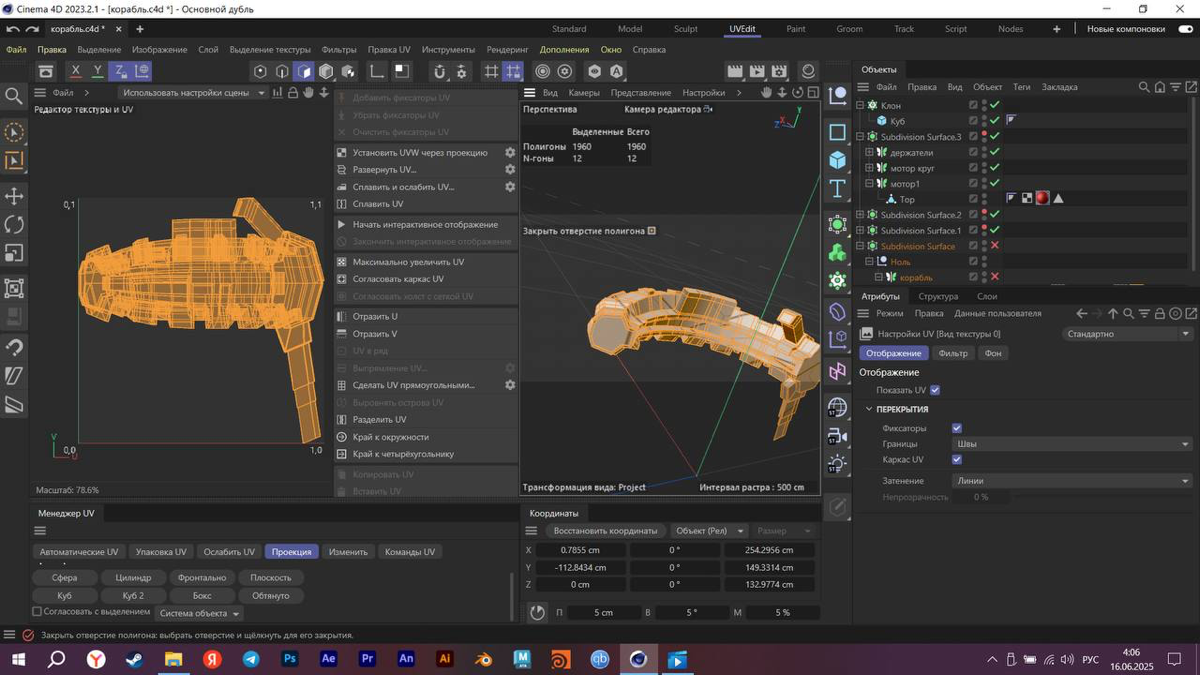Open Объект (Рел) coordinates dropdown
The width and height of the screenshot is (1200, 675).
(x=709, y=531)
